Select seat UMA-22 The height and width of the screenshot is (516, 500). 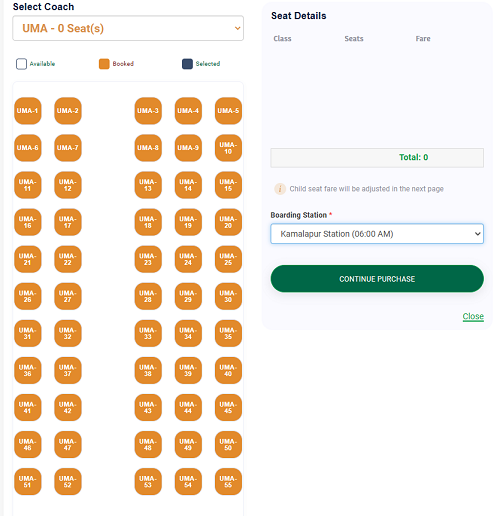68,259
